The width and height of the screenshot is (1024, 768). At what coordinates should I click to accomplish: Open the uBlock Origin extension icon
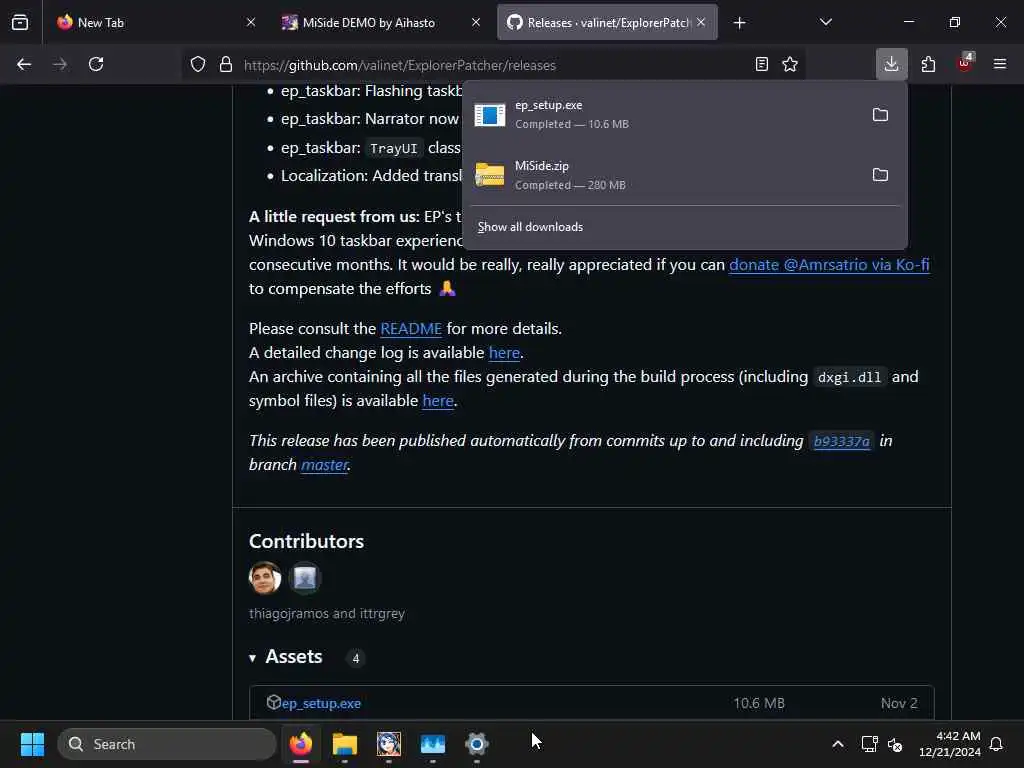(965, 63)
